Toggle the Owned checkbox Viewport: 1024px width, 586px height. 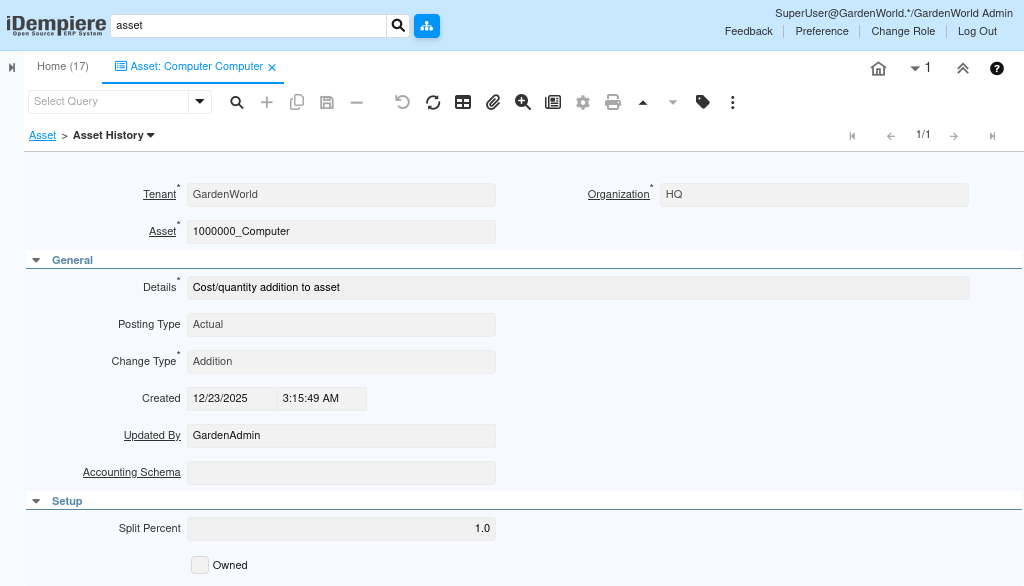point(200,565)
